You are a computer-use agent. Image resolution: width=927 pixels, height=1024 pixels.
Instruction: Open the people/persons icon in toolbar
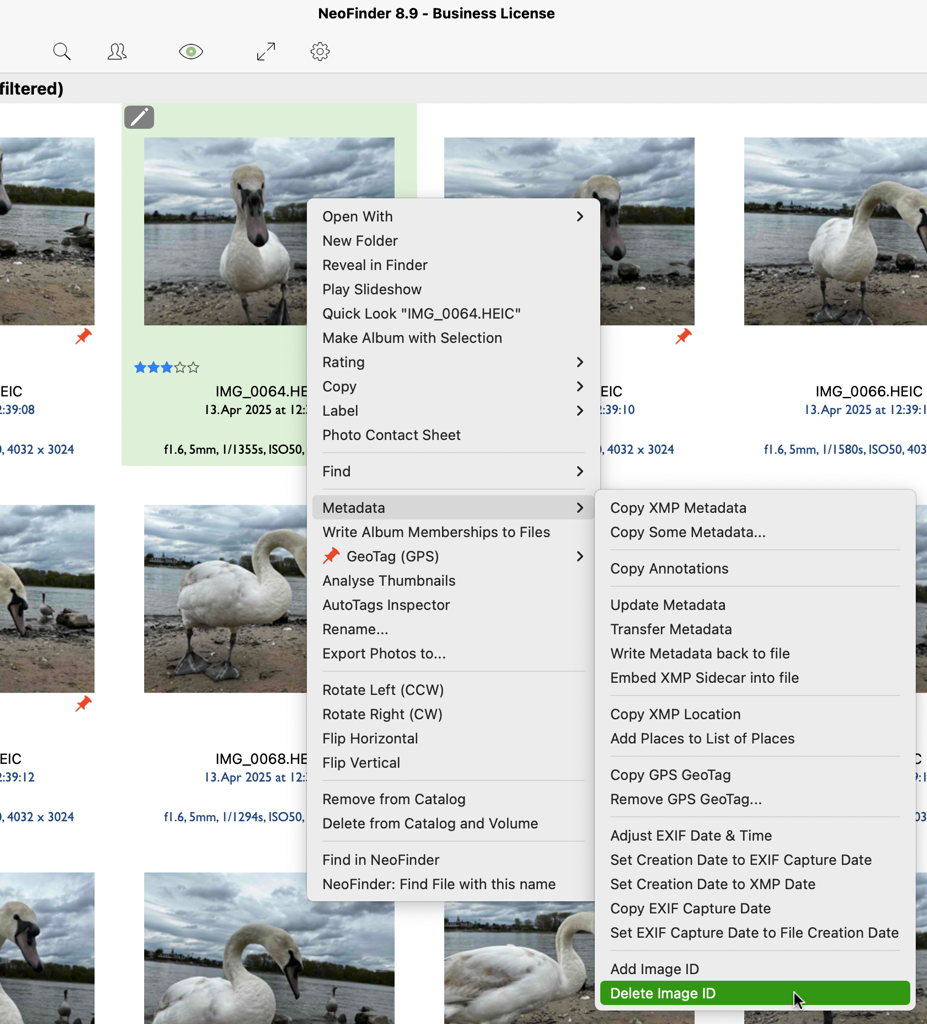coord(117,52)
